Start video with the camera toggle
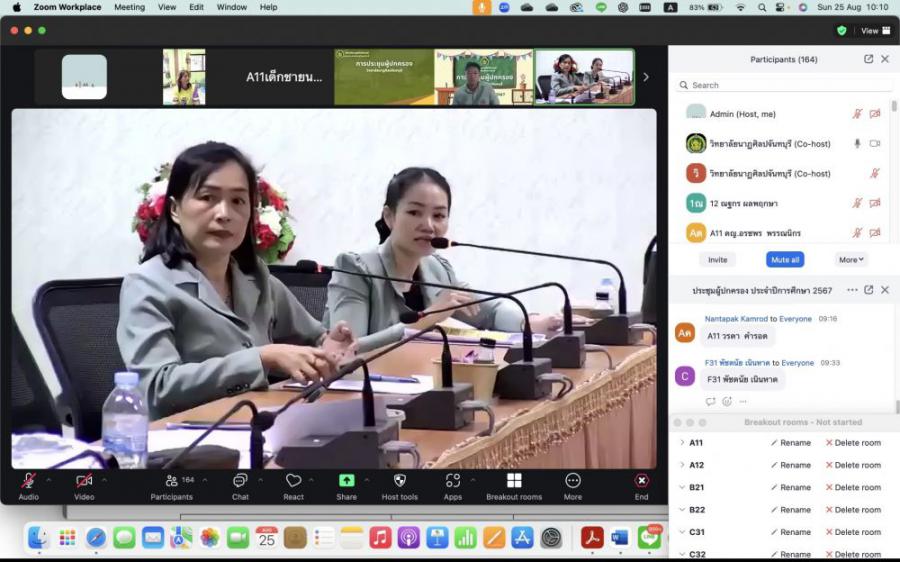The image size is (900, 562). point(84,481)
